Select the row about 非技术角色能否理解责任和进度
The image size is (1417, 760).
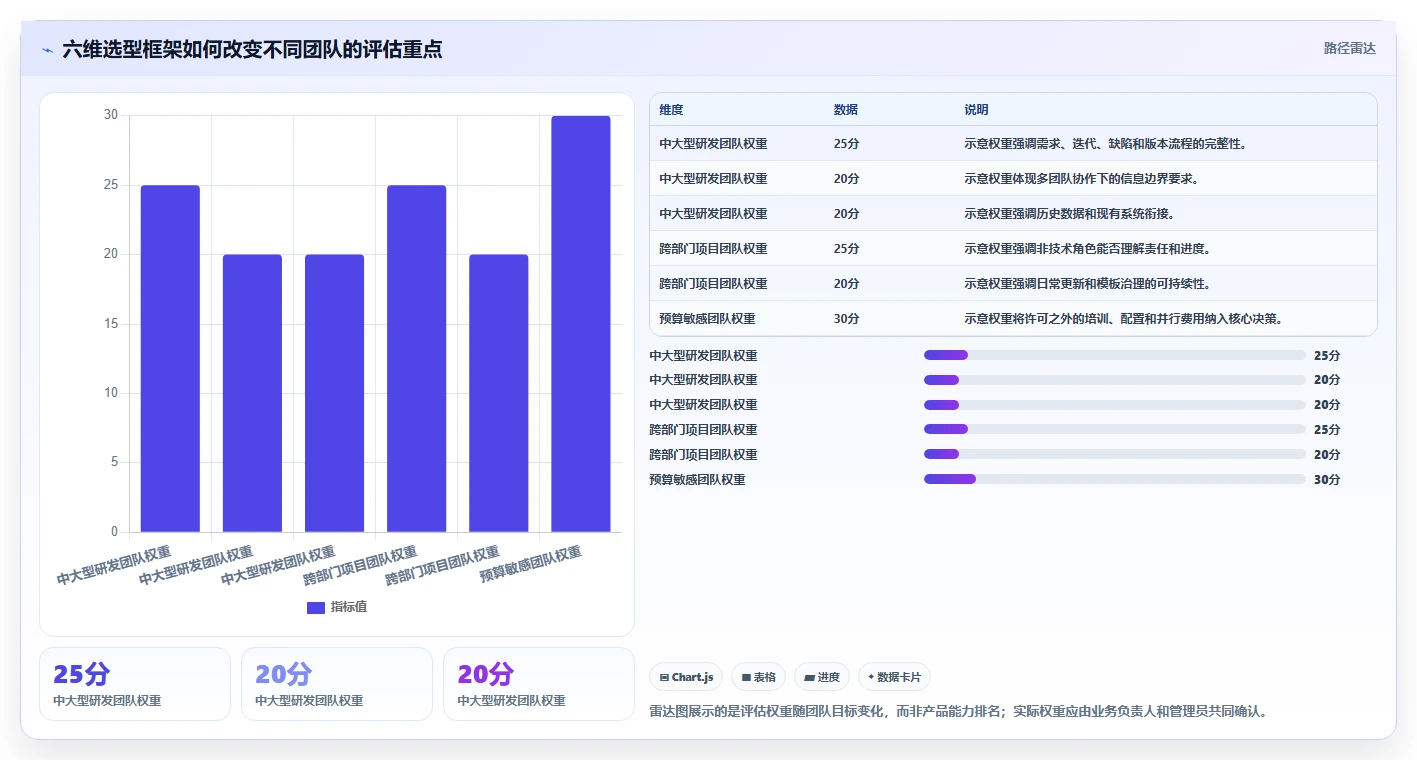1013,249
